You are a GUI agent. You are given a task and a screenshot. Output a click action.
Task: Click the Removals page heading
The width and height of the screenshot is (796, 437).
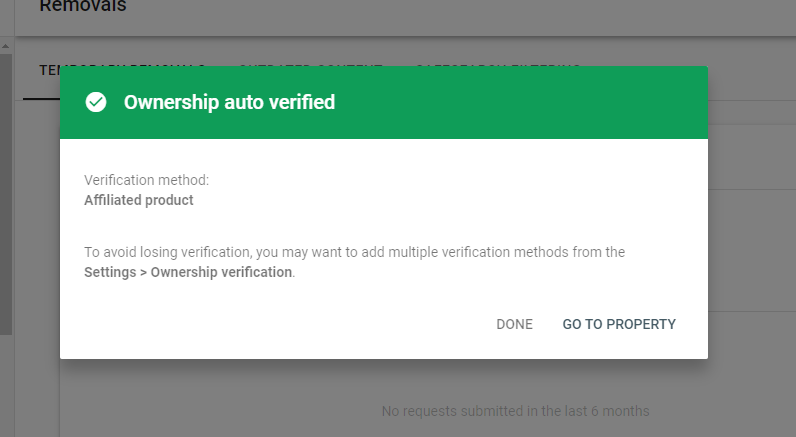click(83, 8)
